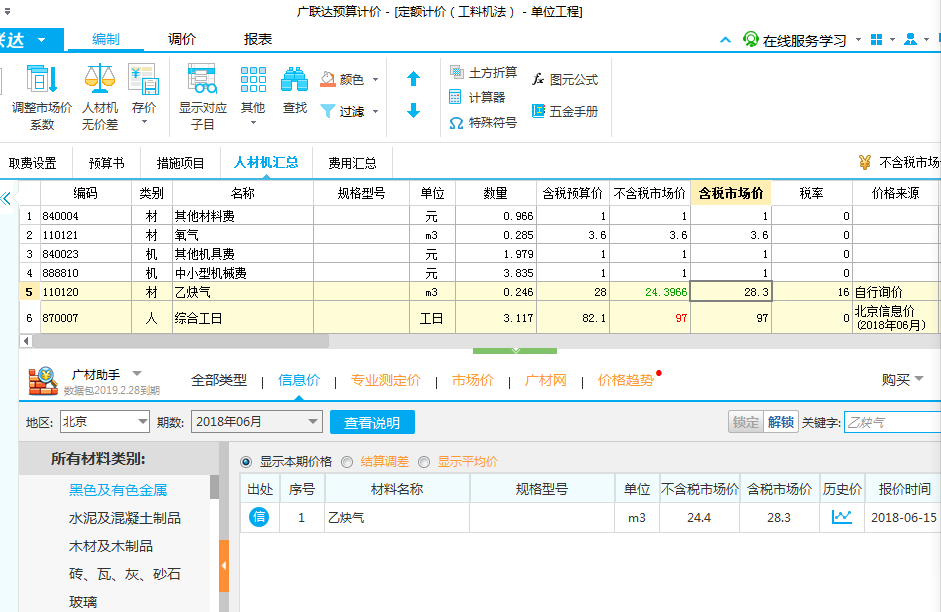The height and width of the screenshot is (612, 941).
Task: Open 在线服务学习 dropdown arrow
Action: [x=858, y=40]
